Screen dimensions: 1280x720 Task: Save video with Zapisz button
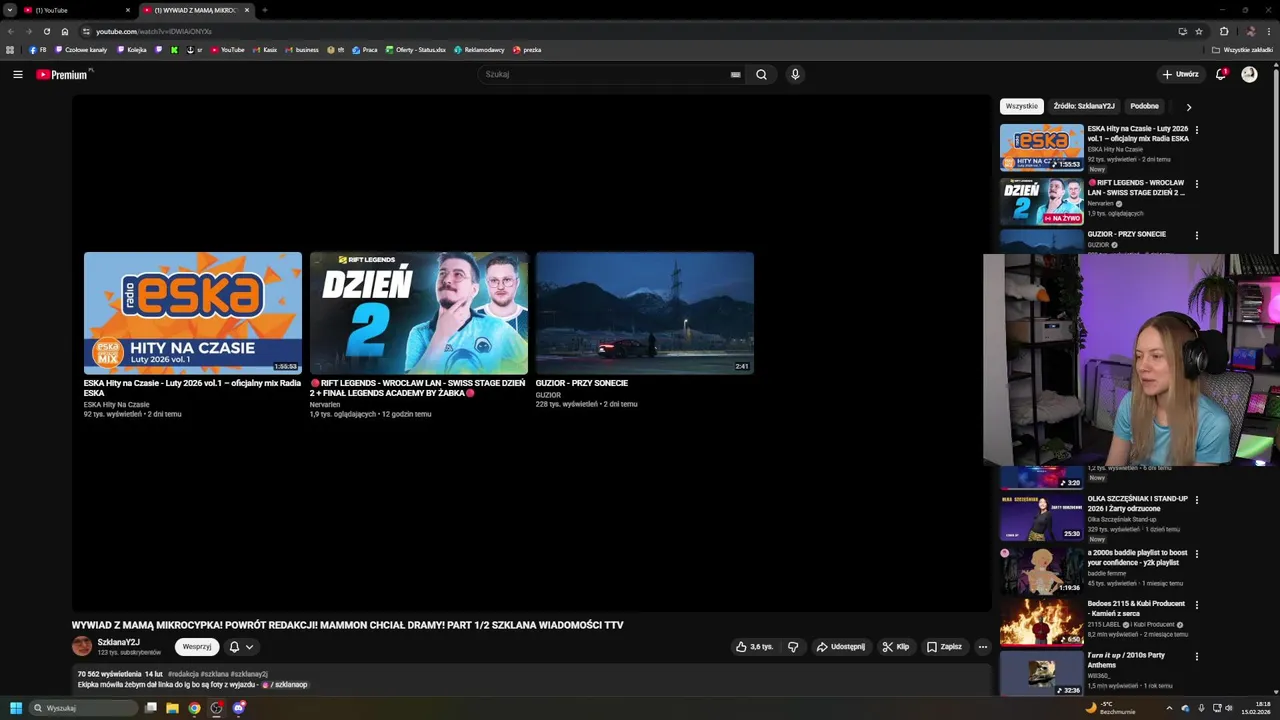tap(944, 647)
